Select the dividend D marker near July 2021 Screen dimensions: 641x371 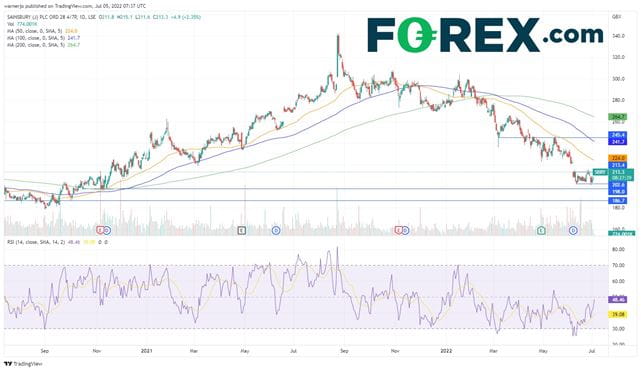pyautogui.click(x=276, y=231)
